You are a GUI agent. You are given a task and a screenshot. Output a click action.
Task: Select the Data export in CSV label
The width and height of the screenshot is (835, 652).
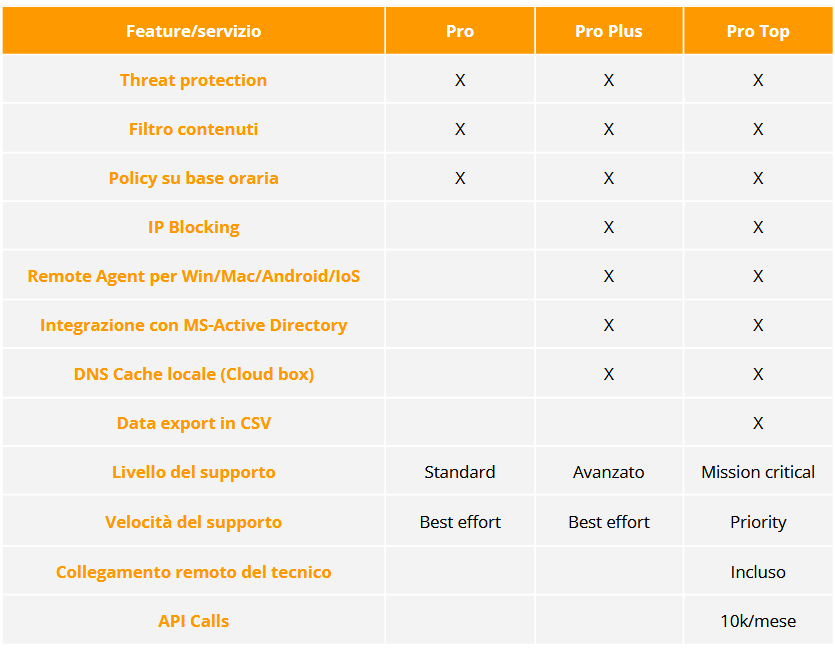pos(193,423)
